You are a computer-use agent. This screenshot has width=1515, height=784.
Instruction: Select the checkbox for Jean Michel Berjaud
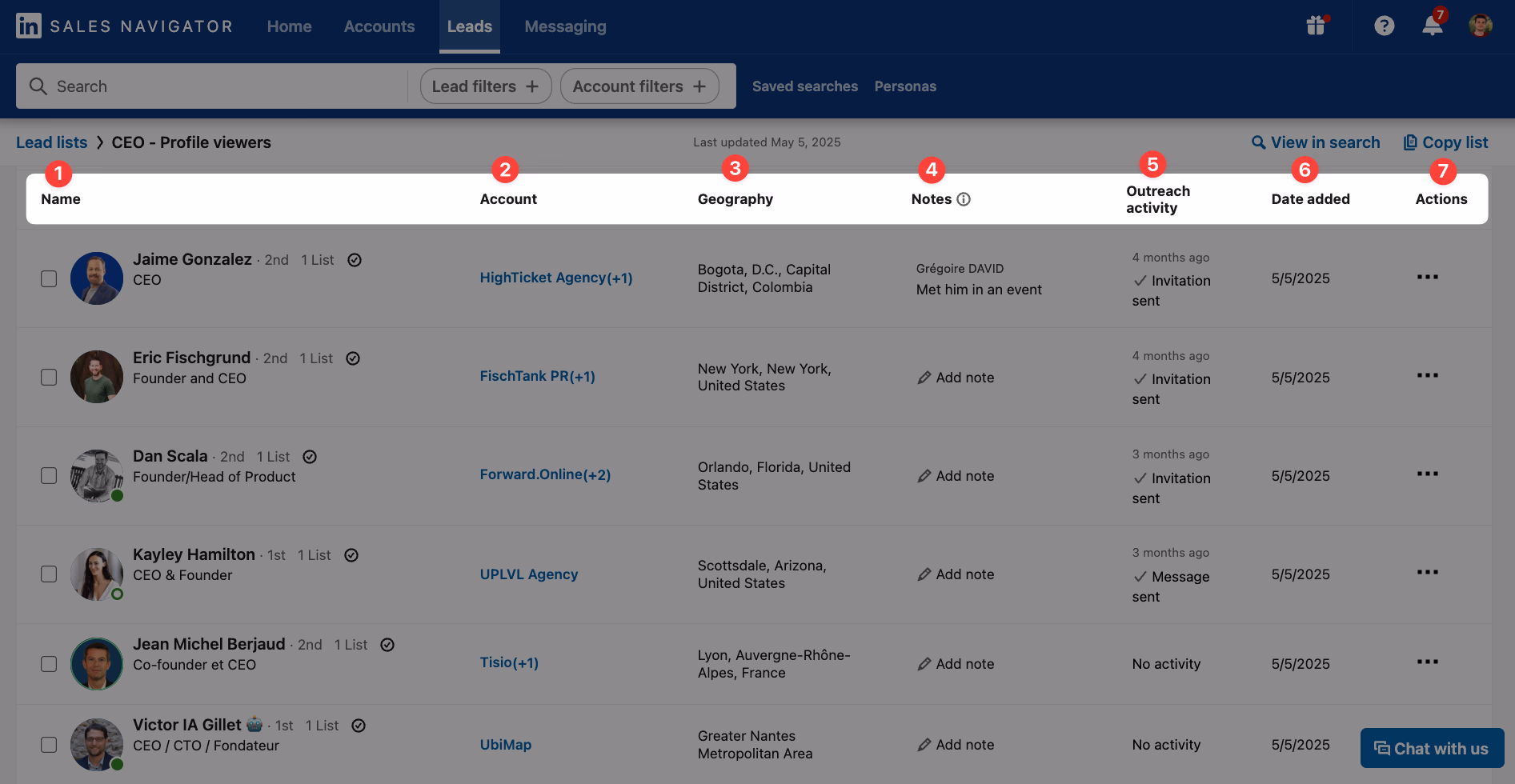(49, 663)
